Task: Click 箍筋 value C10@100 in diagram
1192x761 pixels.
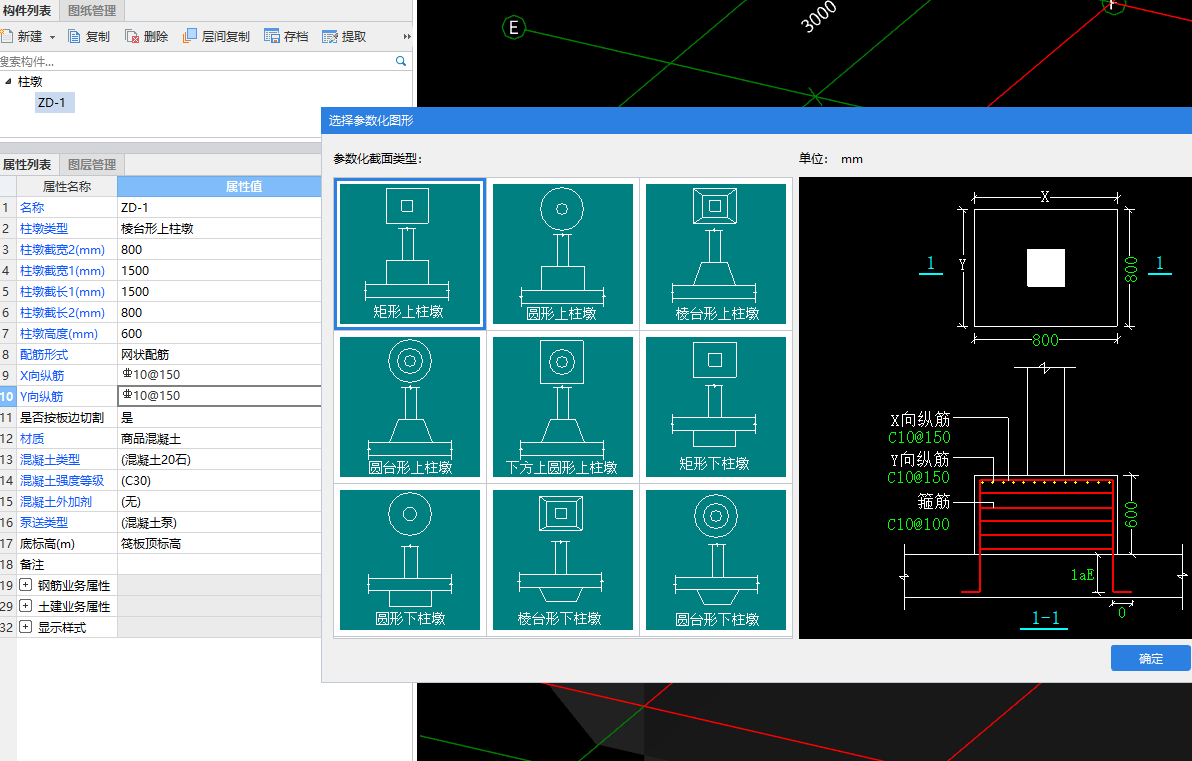Action: click(x=918, y=524)
